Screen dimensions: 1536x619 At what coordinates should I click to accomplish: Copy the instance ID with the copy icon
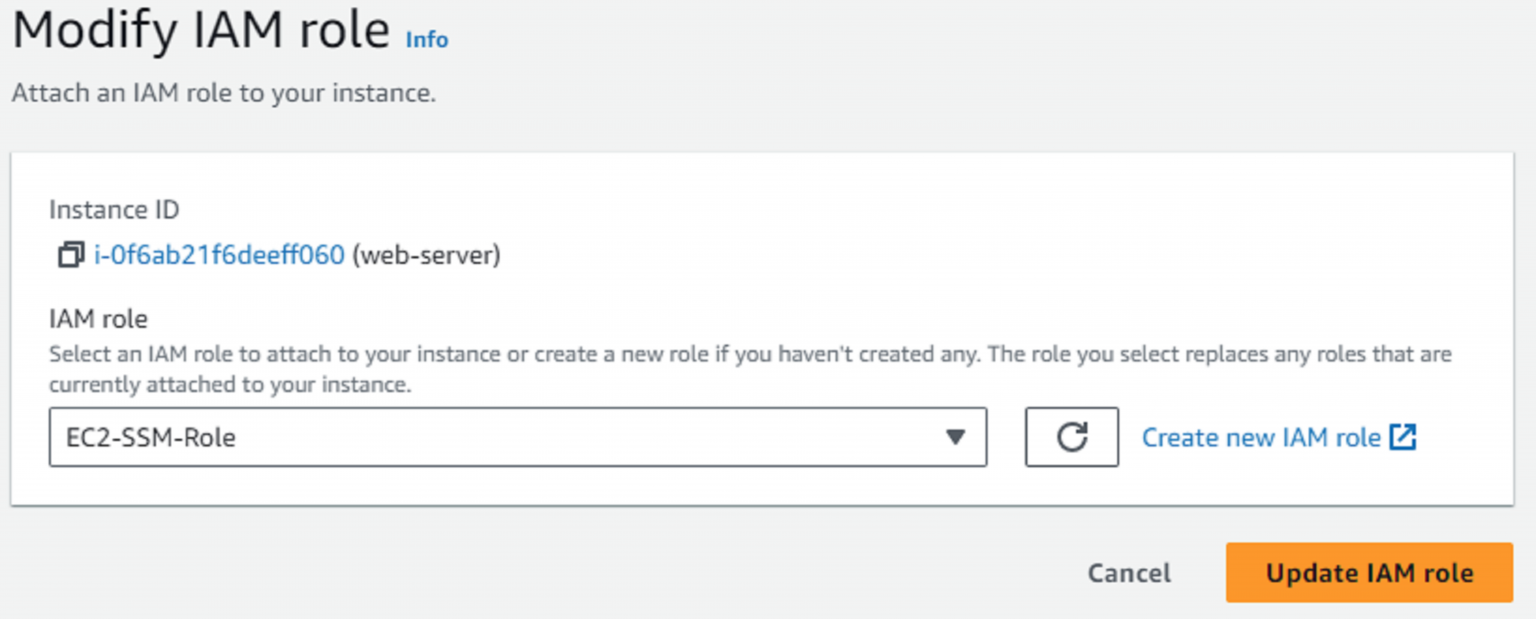pyautogui.click(x=69, y=256)
